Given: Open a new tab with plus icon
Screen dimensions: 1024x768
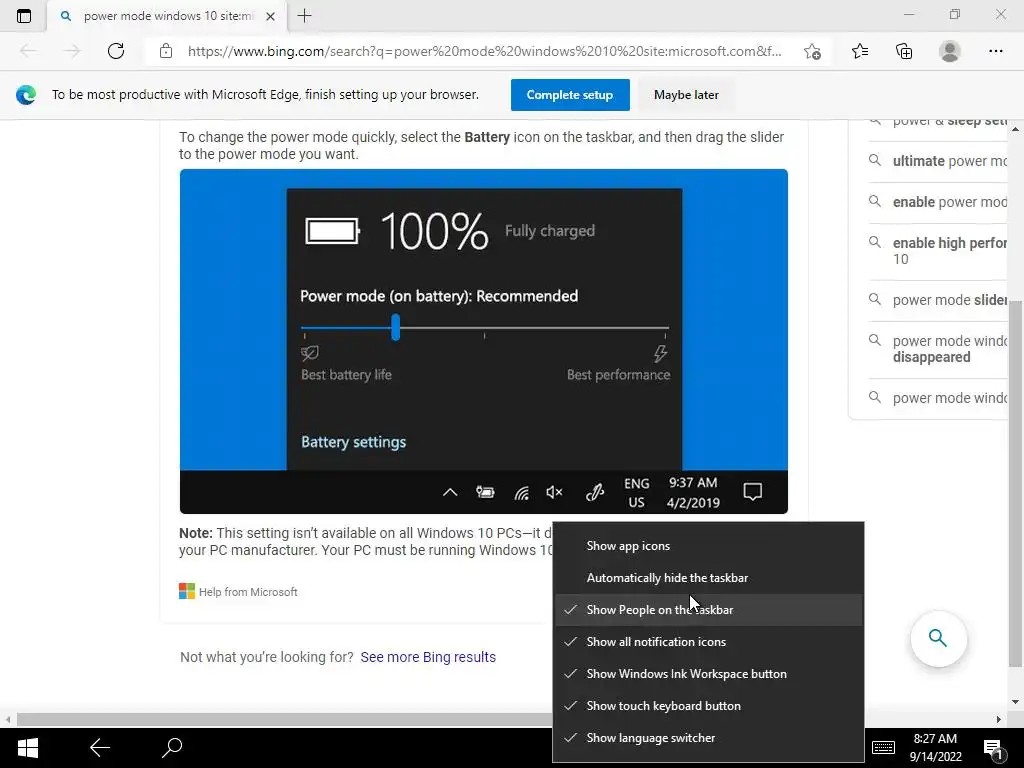Looking at the screenshot, I should (304, 16).
